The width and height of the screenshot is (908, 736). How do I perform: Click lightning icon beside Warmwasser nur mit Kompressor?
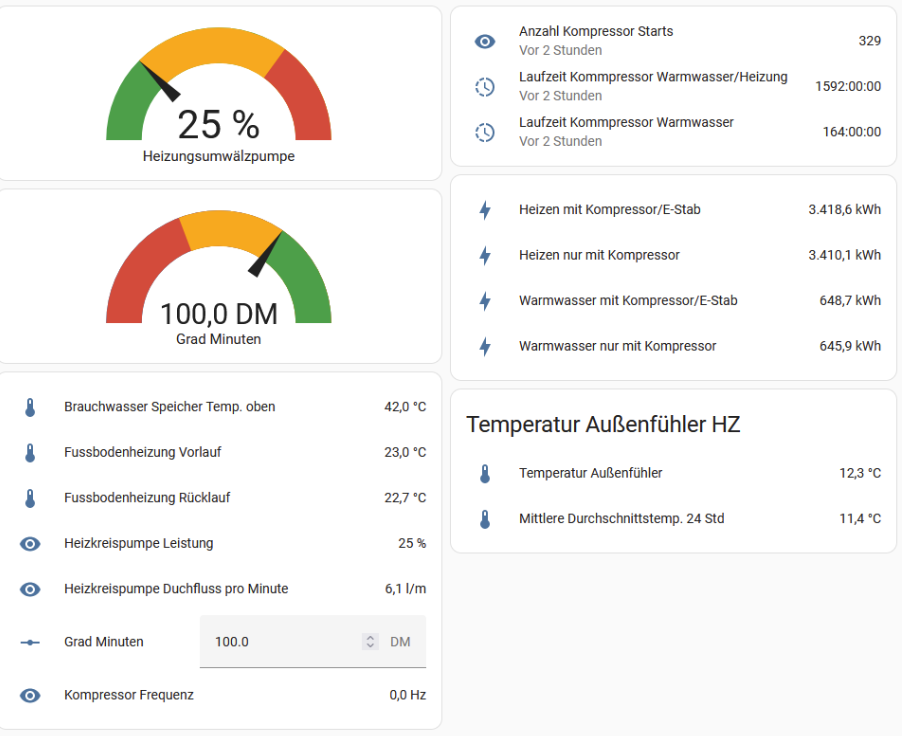click(x=485, y=346)
